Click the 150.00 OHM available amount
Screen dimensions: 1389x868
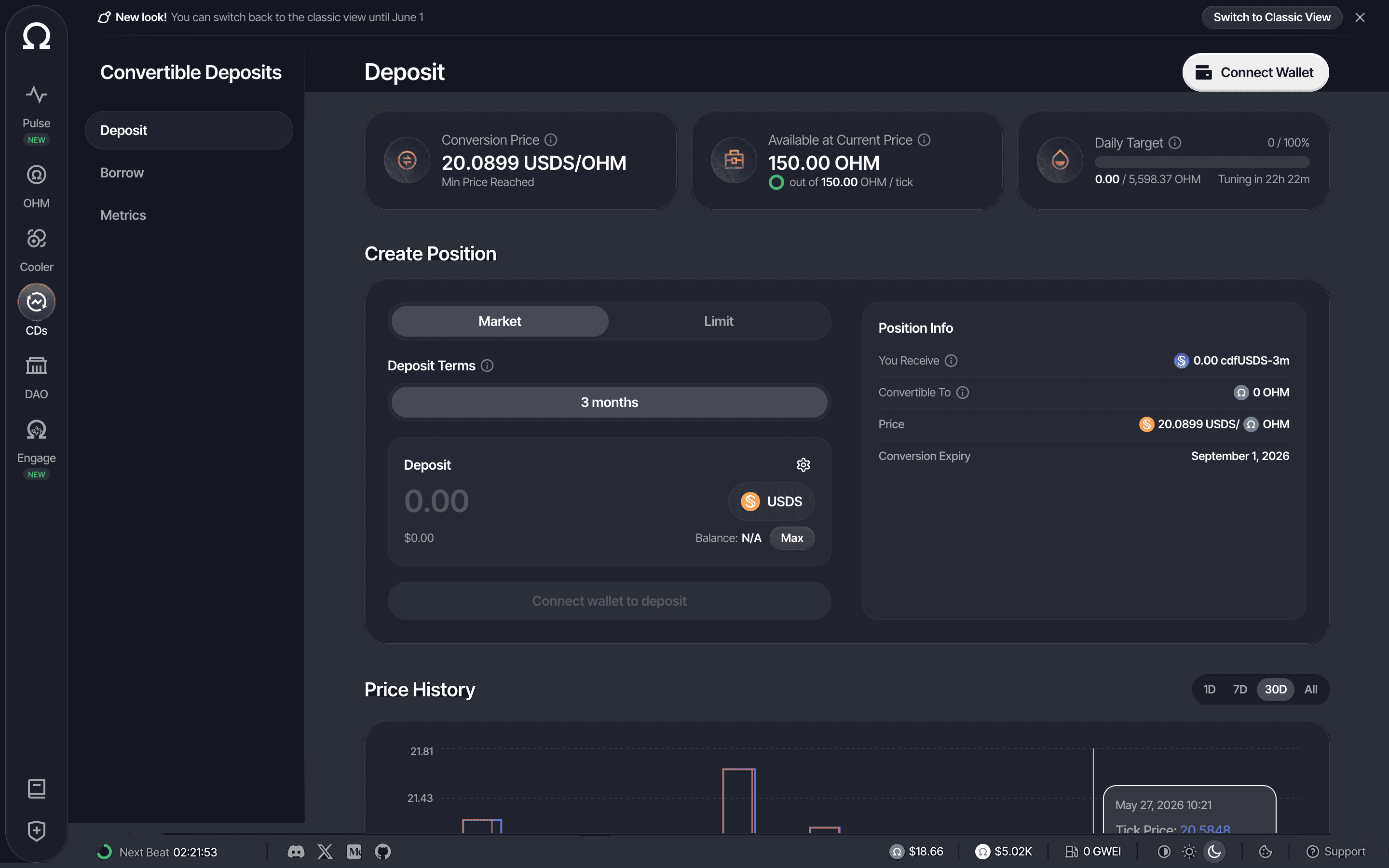point(824,163)
